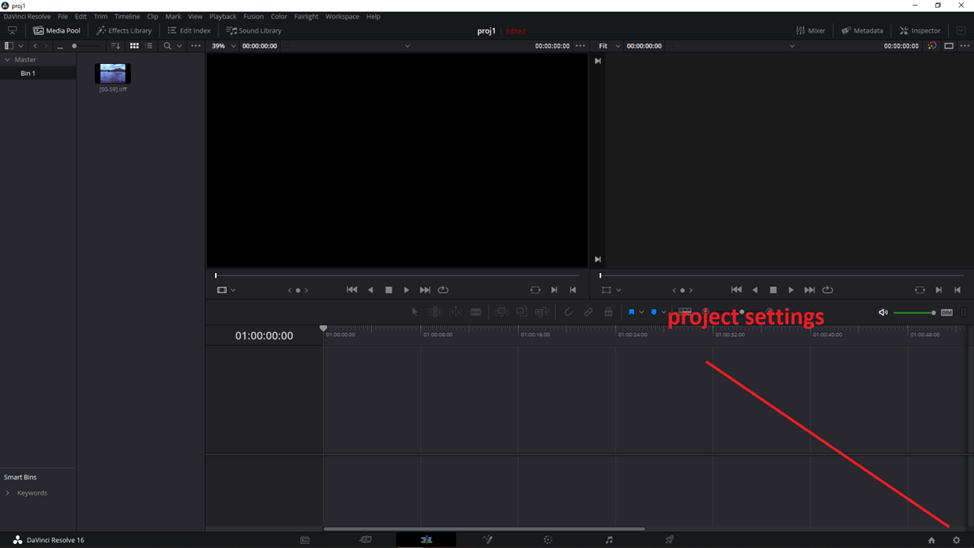
Task: Toggle Snapping magnet icon
Action: tap(568, 312)
